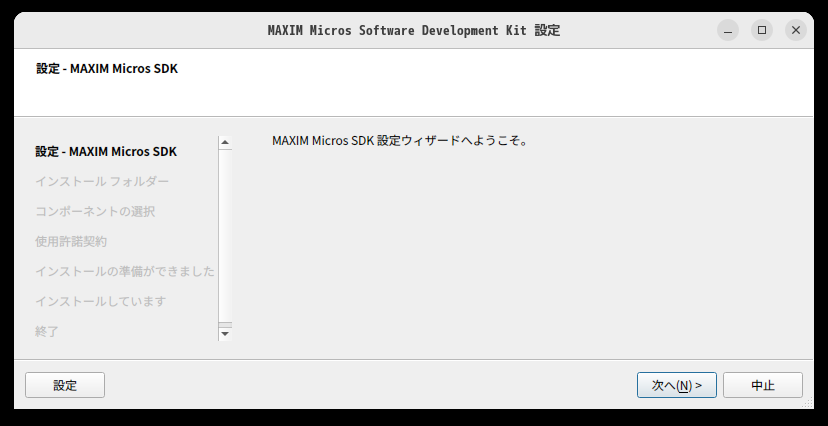This screenshot has width=828, height=426.
Task: Click the step list scroll up arrow
Action: [x=225, y=143]
